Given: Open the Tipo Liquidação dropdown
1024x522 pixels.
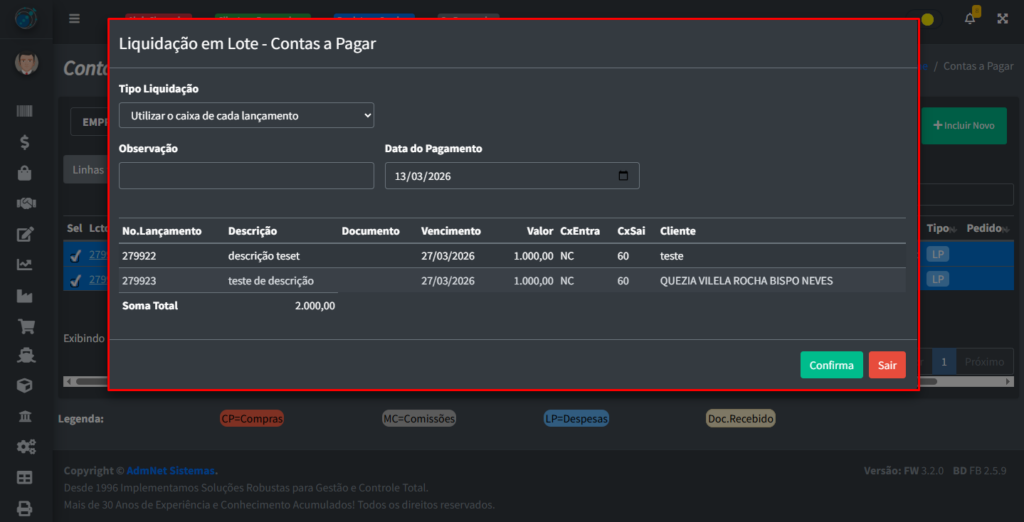Looking at the screenshot, I should click(x=246, y=115).
